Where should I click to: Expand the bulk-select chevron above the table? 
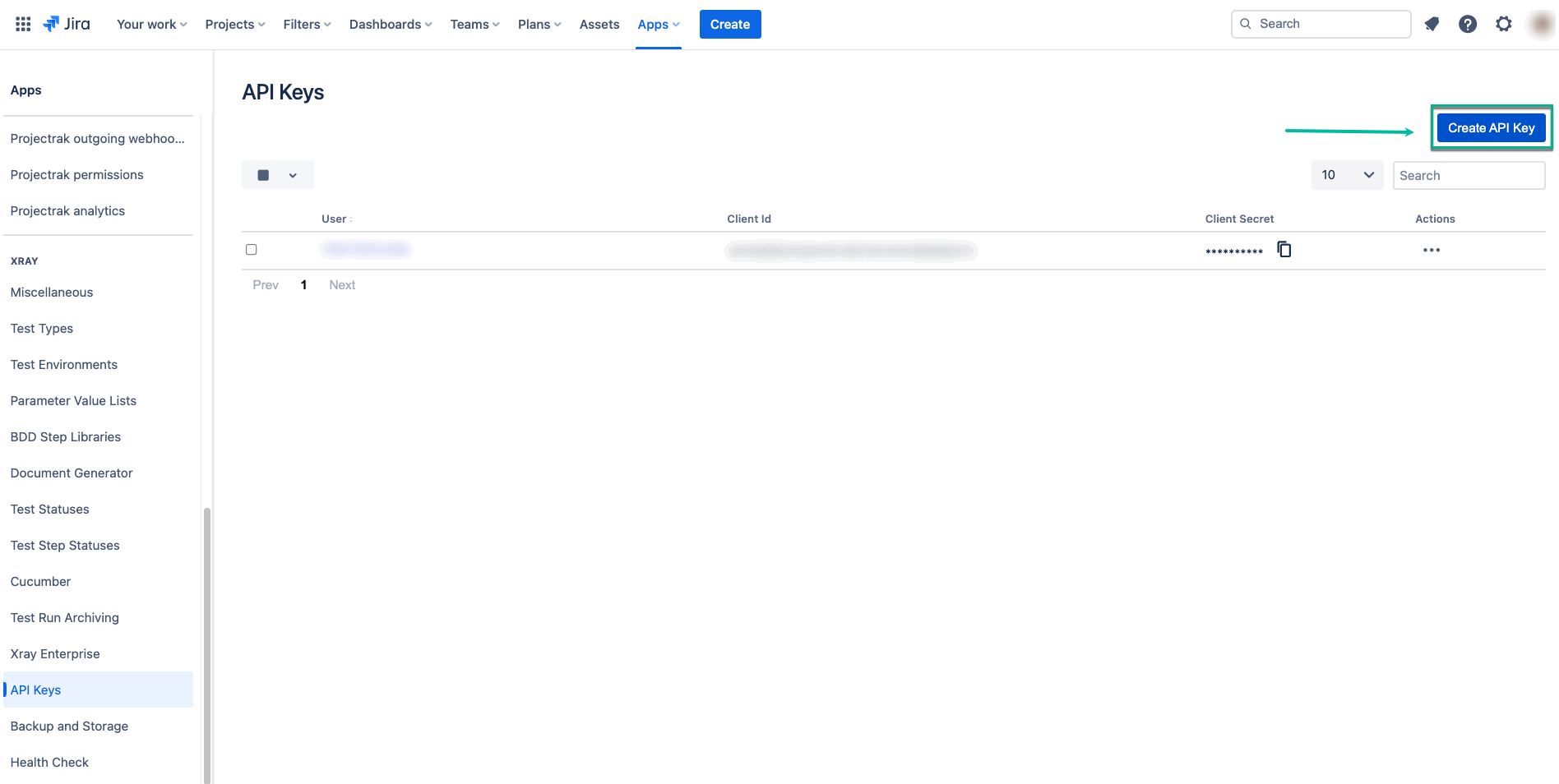(292, 175)
